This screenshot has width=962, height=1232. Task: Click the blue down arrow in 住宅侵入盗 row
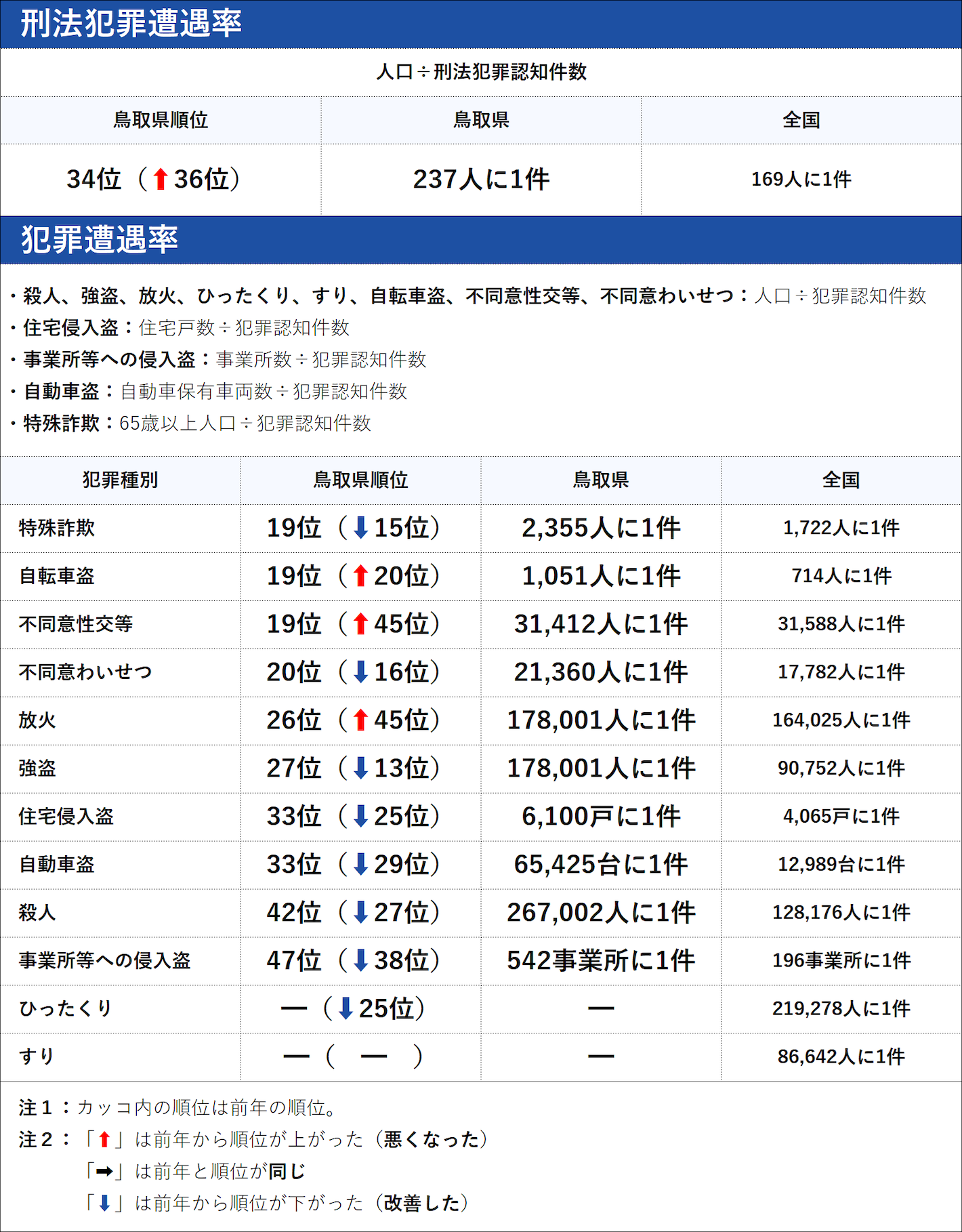point(361,817)
